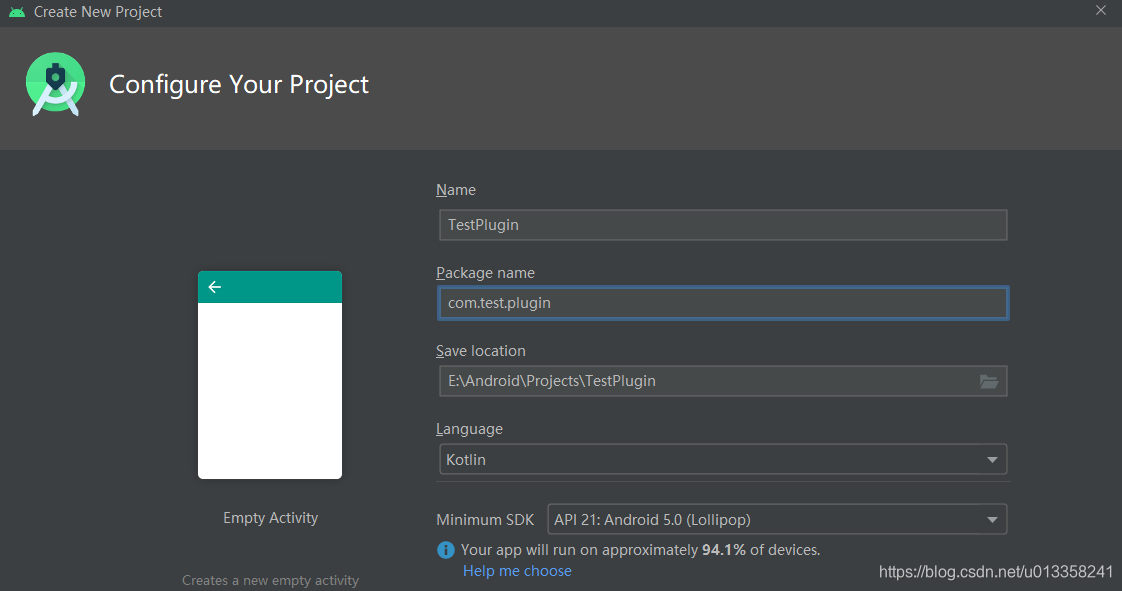Open the Help me choose link
The image size is (1122, 591).
point(517,570)
